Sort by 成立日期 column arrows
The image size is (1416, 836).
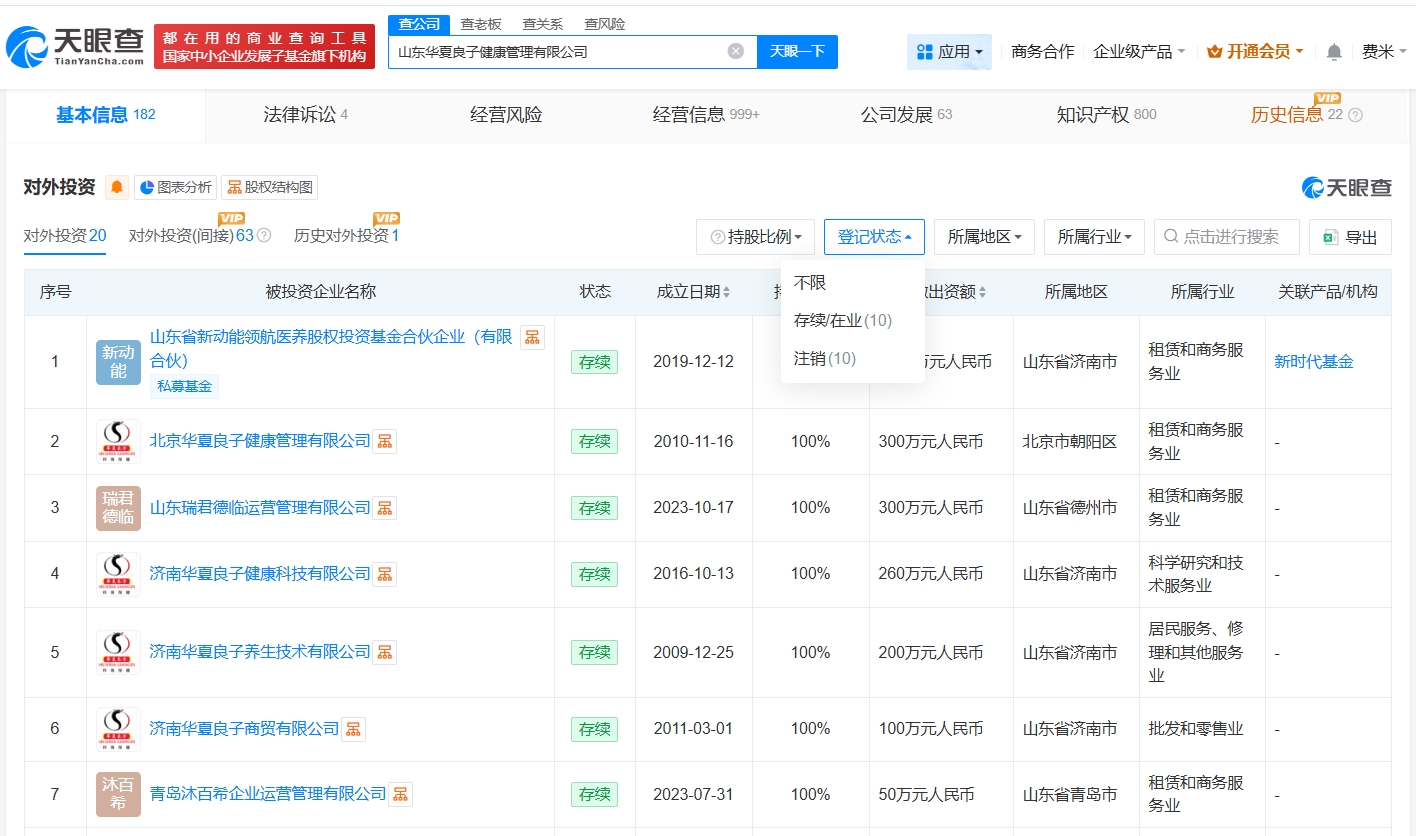(726, 292)
